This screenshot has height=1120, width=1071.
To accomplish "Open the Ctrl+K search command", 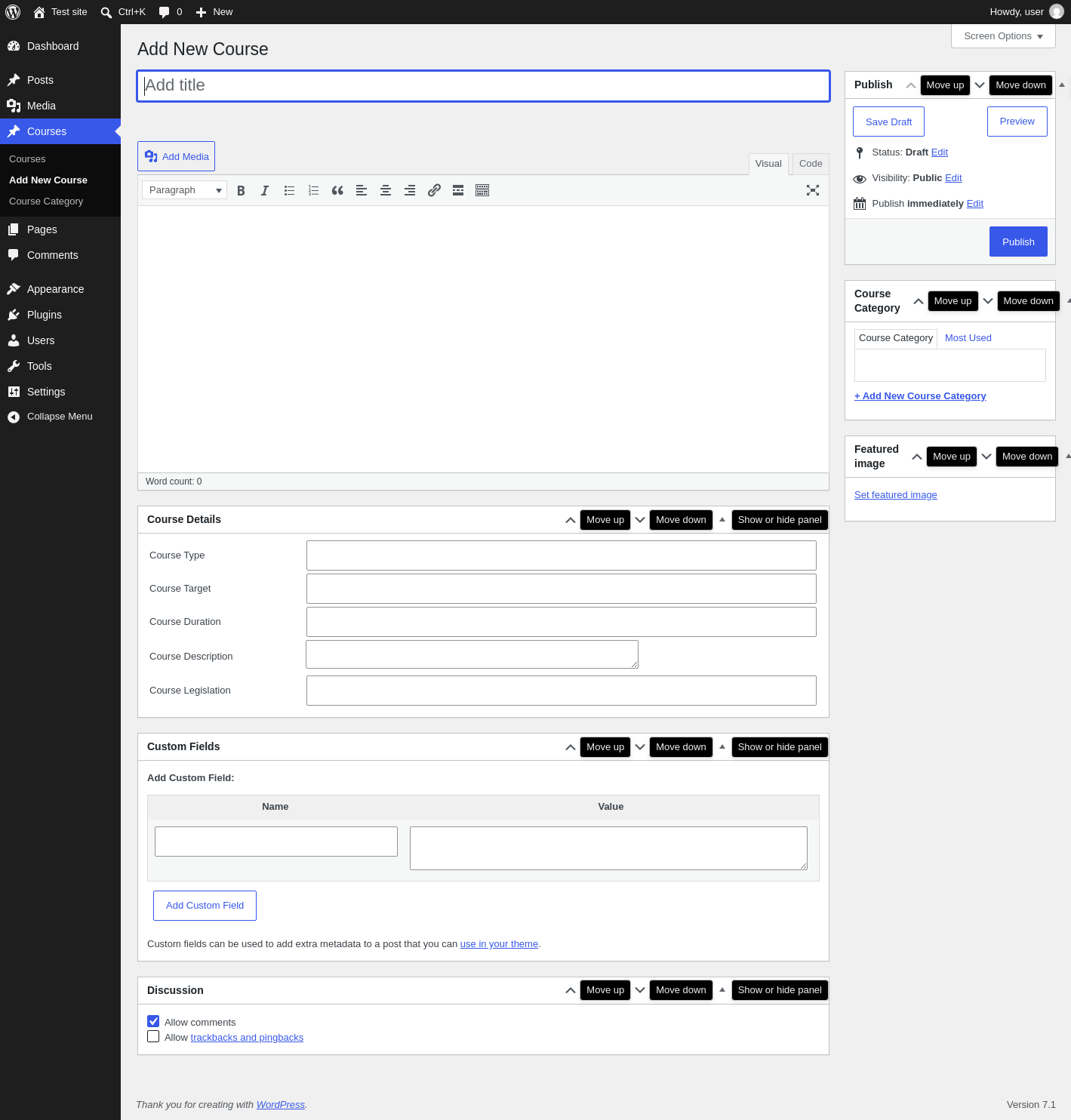I will coord(123,12).
